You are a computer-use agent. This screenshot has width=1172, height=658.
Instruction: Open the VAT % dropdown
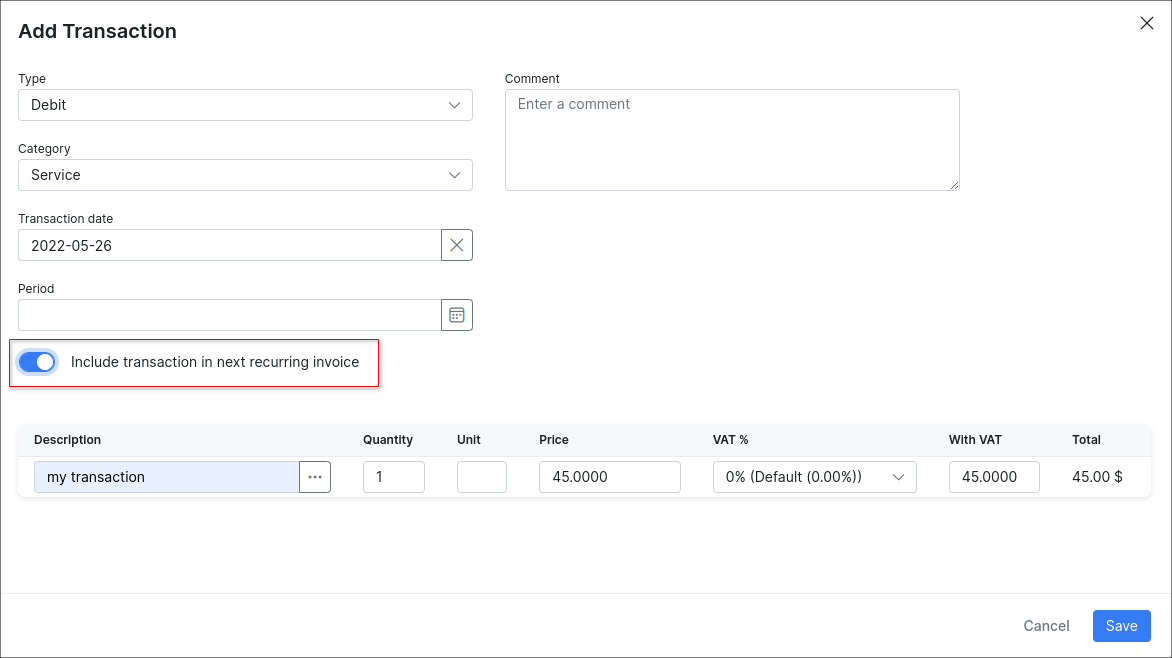click(814, 477)
